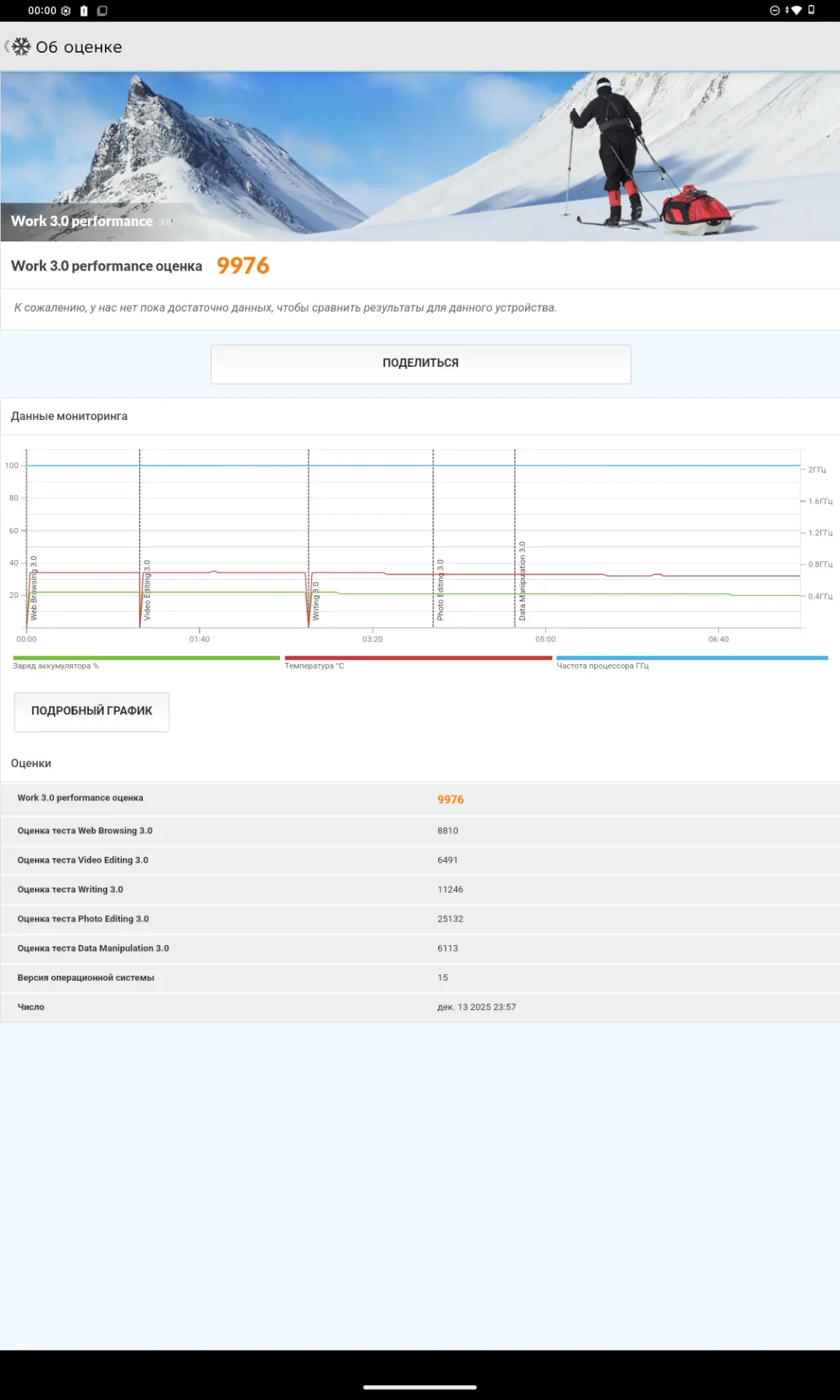
Task: Tap the Wi-Fi signal status icon
Action: pos(795,10)
